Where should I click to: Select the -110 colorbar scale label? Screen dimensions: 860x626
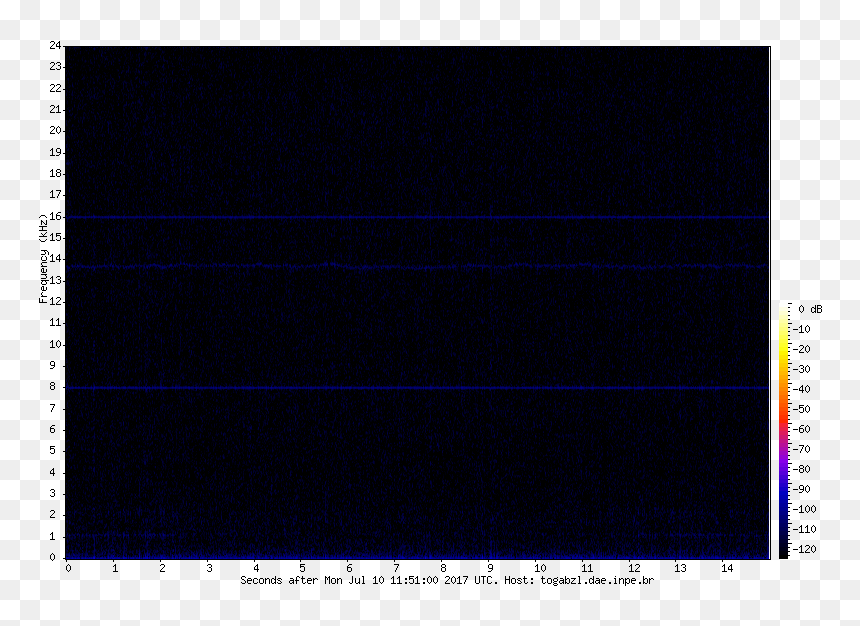click(805, 529)
